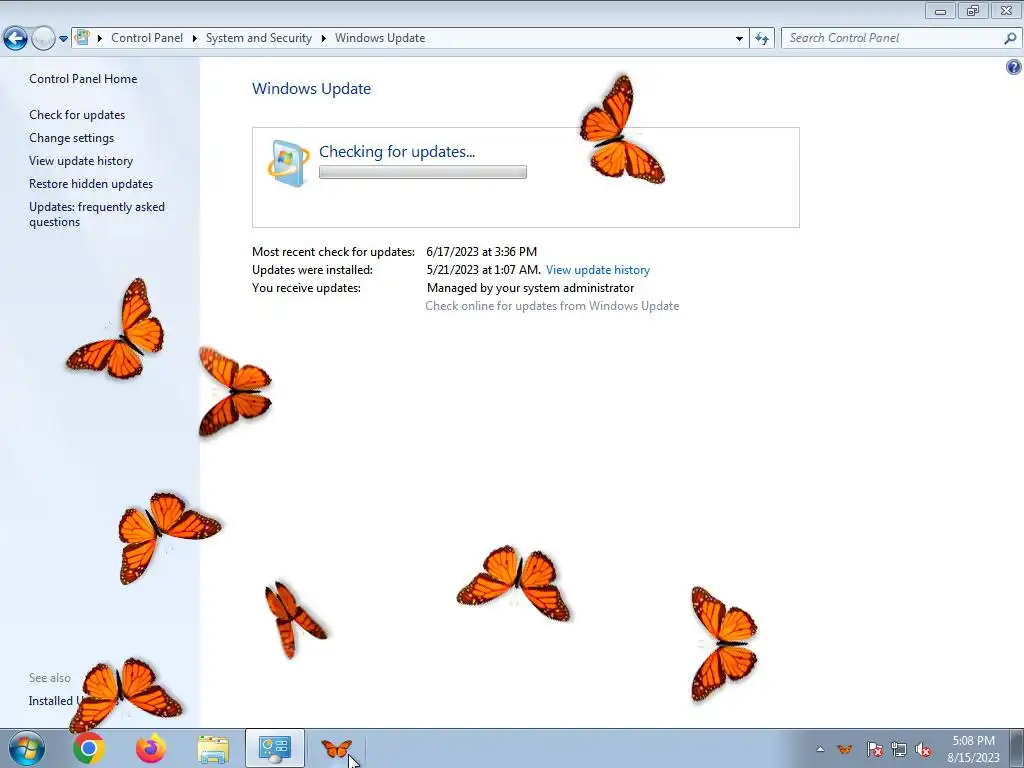Open Action Center flag icon
This screenshot has width=1024, height=768.
[874, 749]
